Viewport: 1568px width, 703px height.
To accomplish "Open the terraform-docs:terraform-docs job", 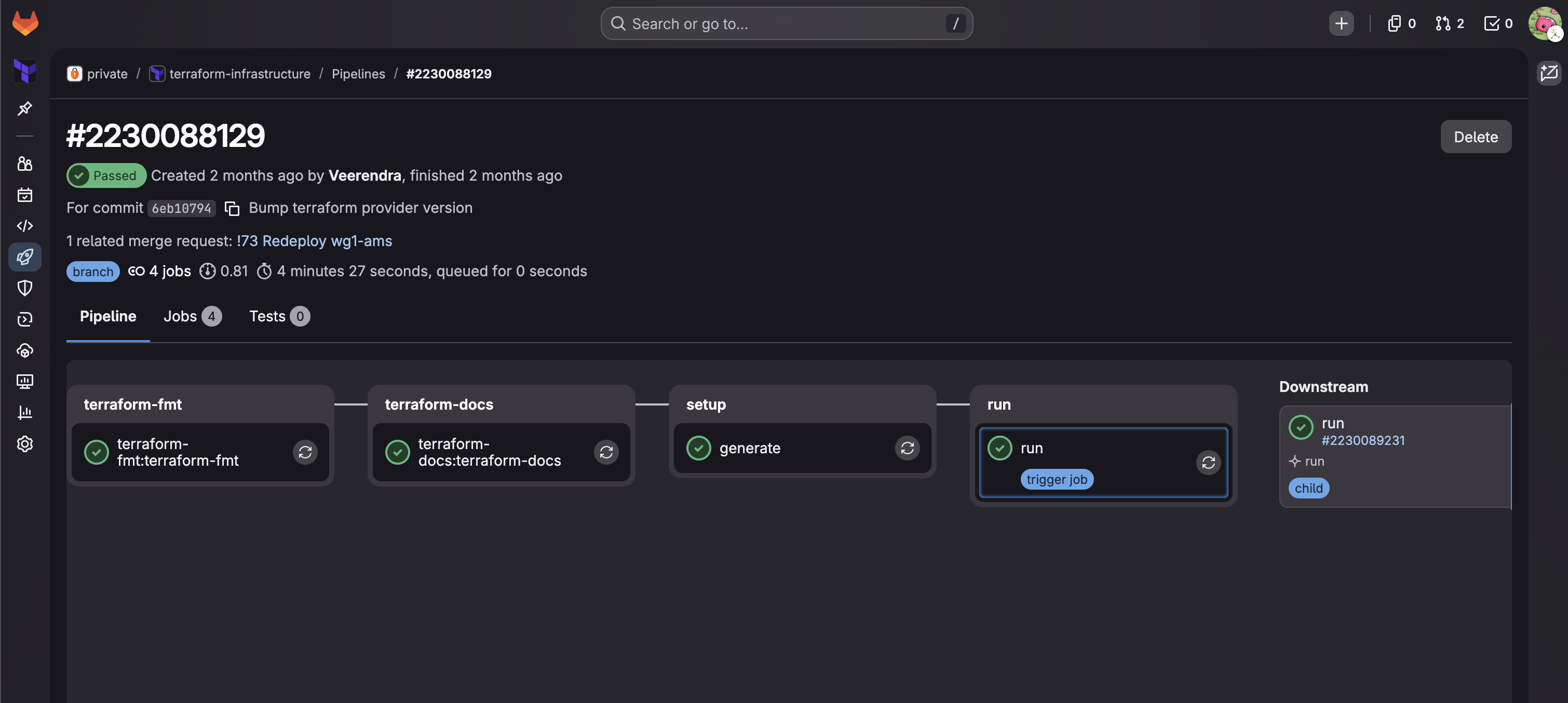I will tap(501, 452).
